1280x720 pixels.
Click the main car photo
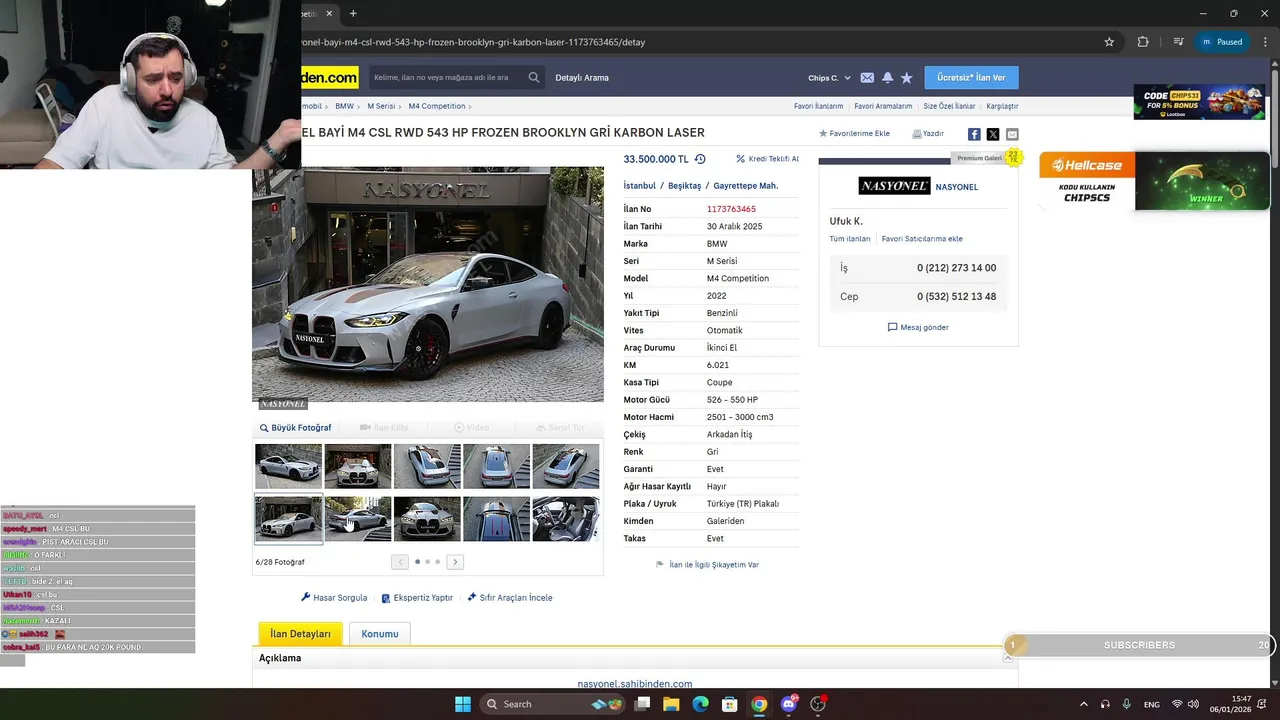coord(428,284)
